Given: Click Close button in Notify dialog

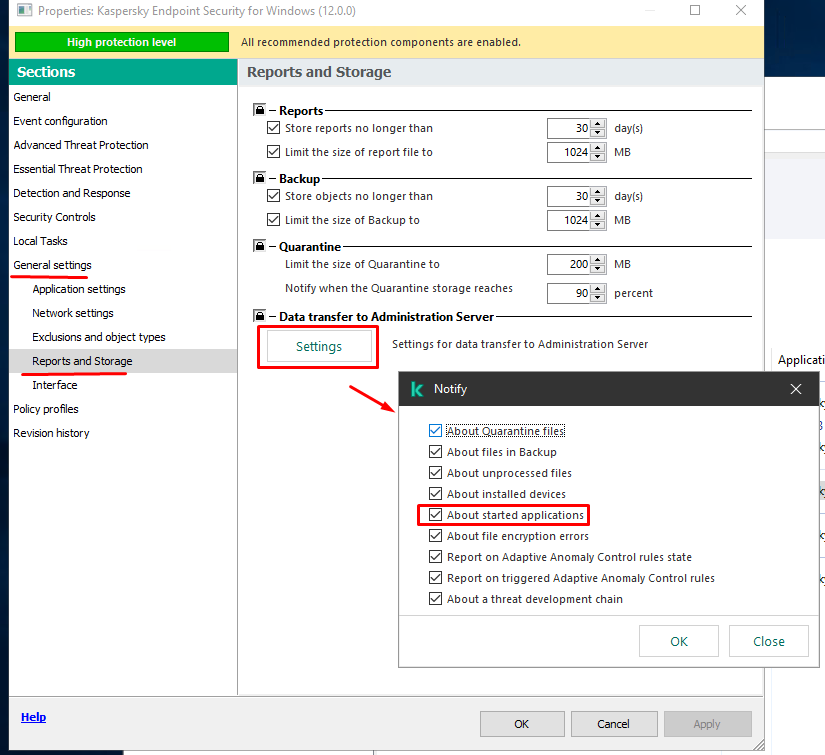Looking at the screenshot, I should click(x=769, y=641).
